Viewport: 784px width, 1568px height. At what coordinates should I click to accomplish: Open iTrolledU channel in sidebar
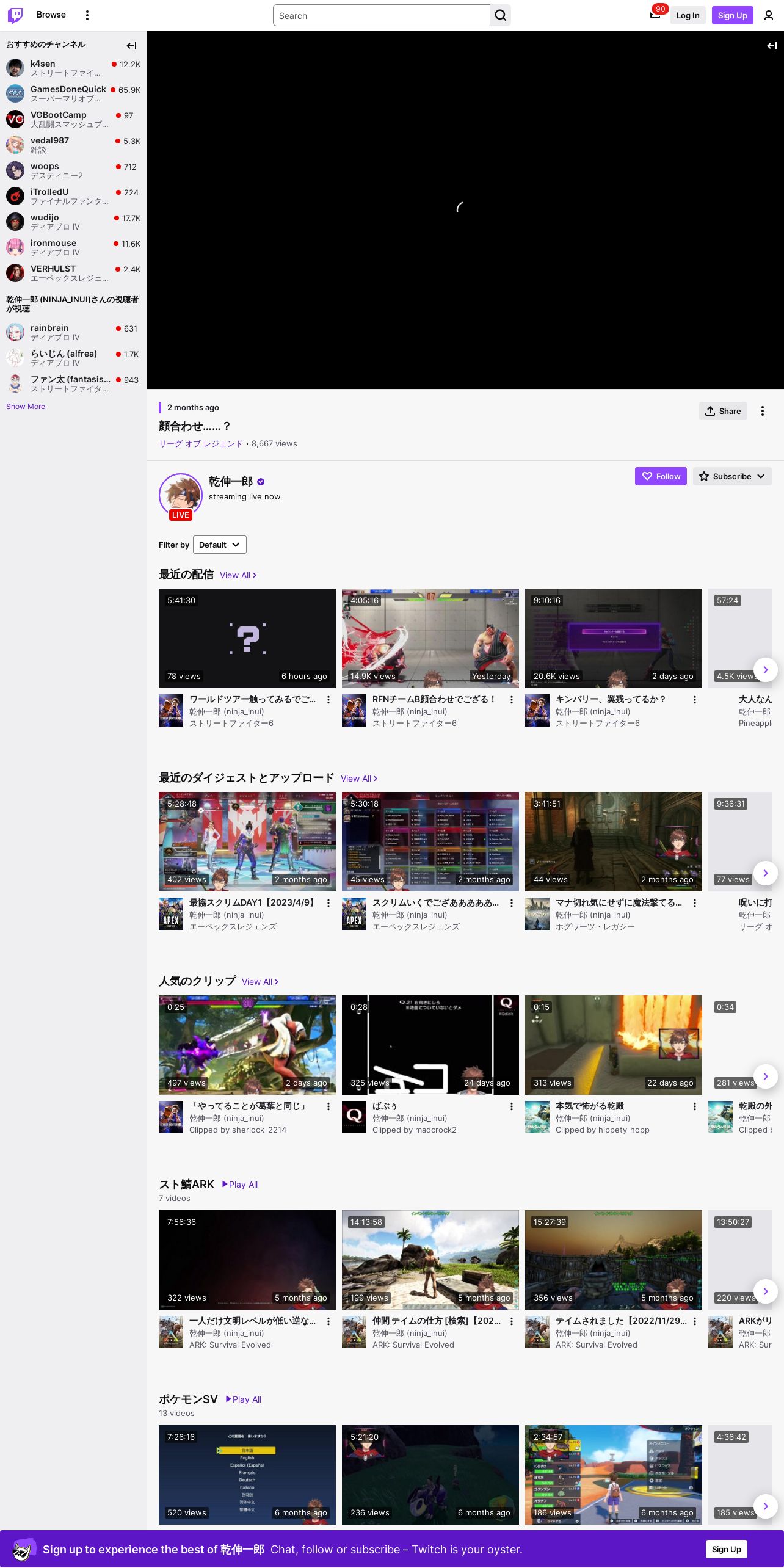[73, 196]
